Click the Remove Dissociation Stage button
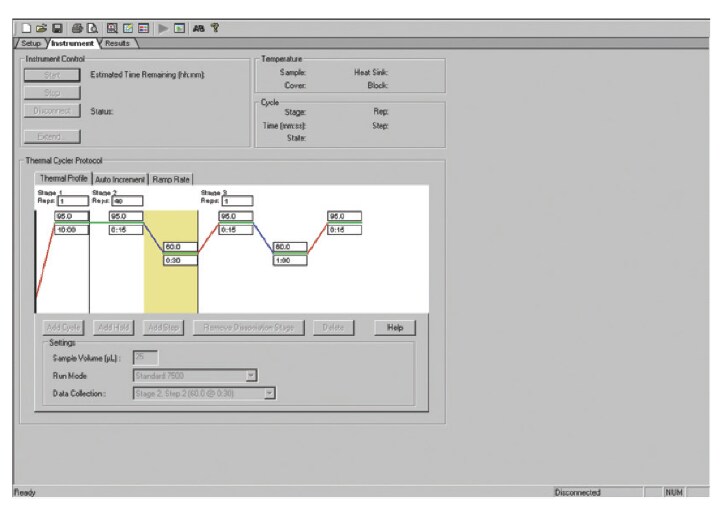Image resolution: width=724 pixels, height=514 pixels. tap(248, 327)
